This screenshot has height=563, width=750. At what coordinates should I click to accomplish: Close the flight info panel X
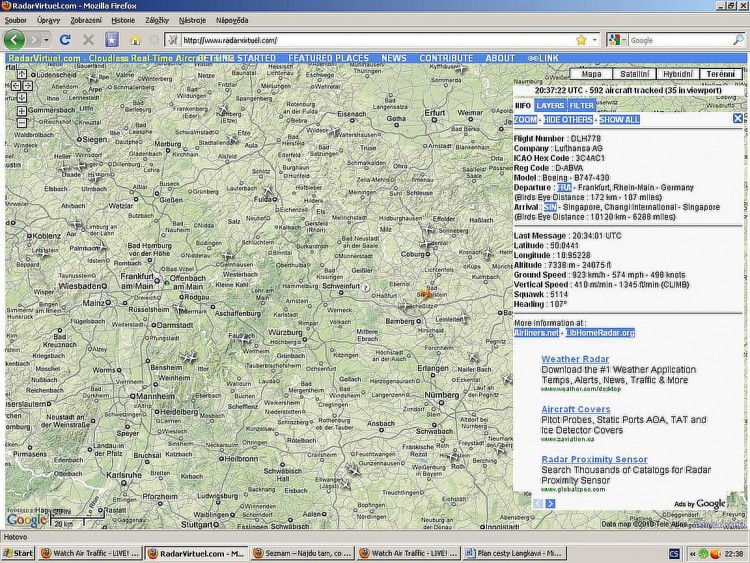[x=738, y=118]
